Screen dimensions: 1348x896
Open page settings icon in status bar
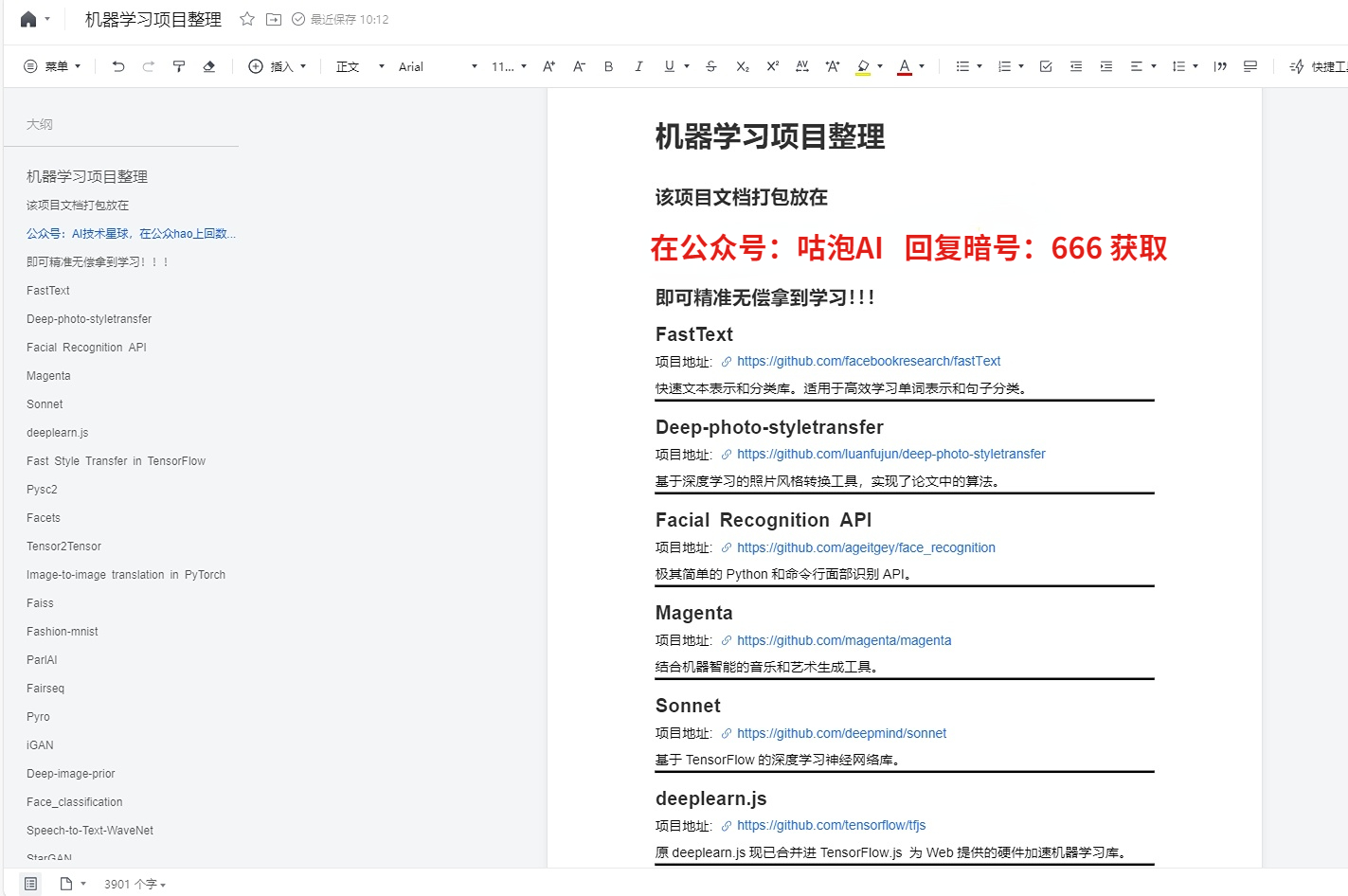[66, 884]
